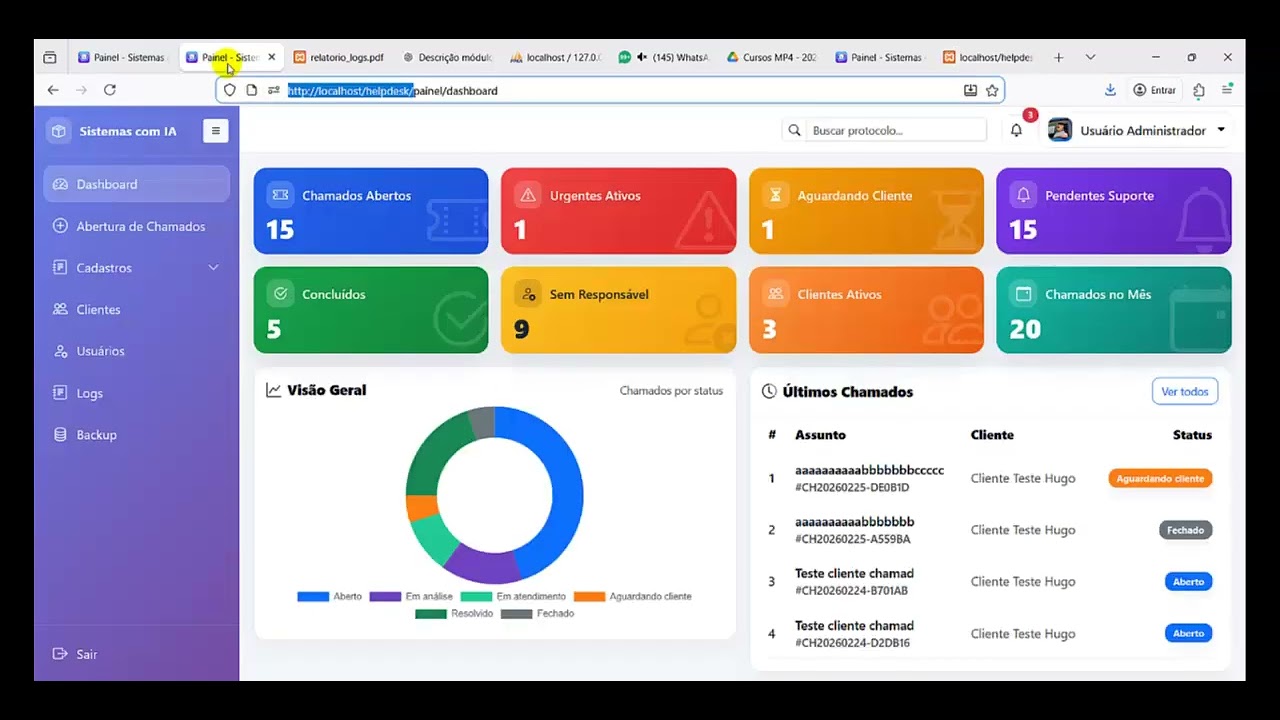Click the Ver todos button
This screenshot has height=720, width=1280.
1185,391
